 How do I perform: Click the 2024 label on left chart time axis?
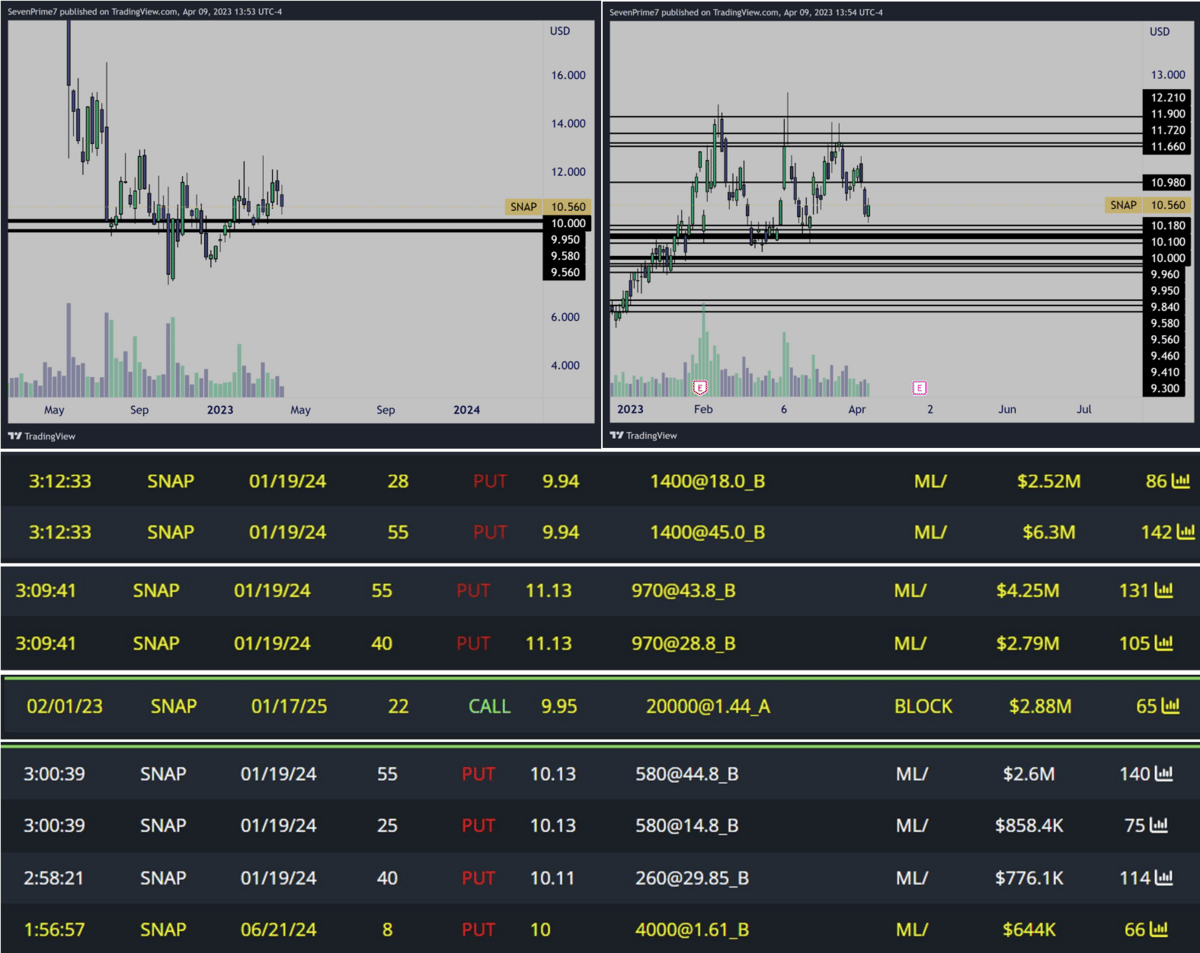click(x=466, y=410)
